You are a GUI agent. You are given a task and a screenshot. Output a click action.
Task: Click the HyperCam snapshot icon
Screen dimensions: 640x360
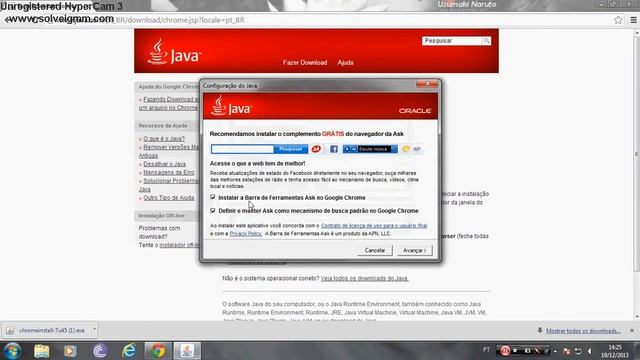click(x=527, y=351)
